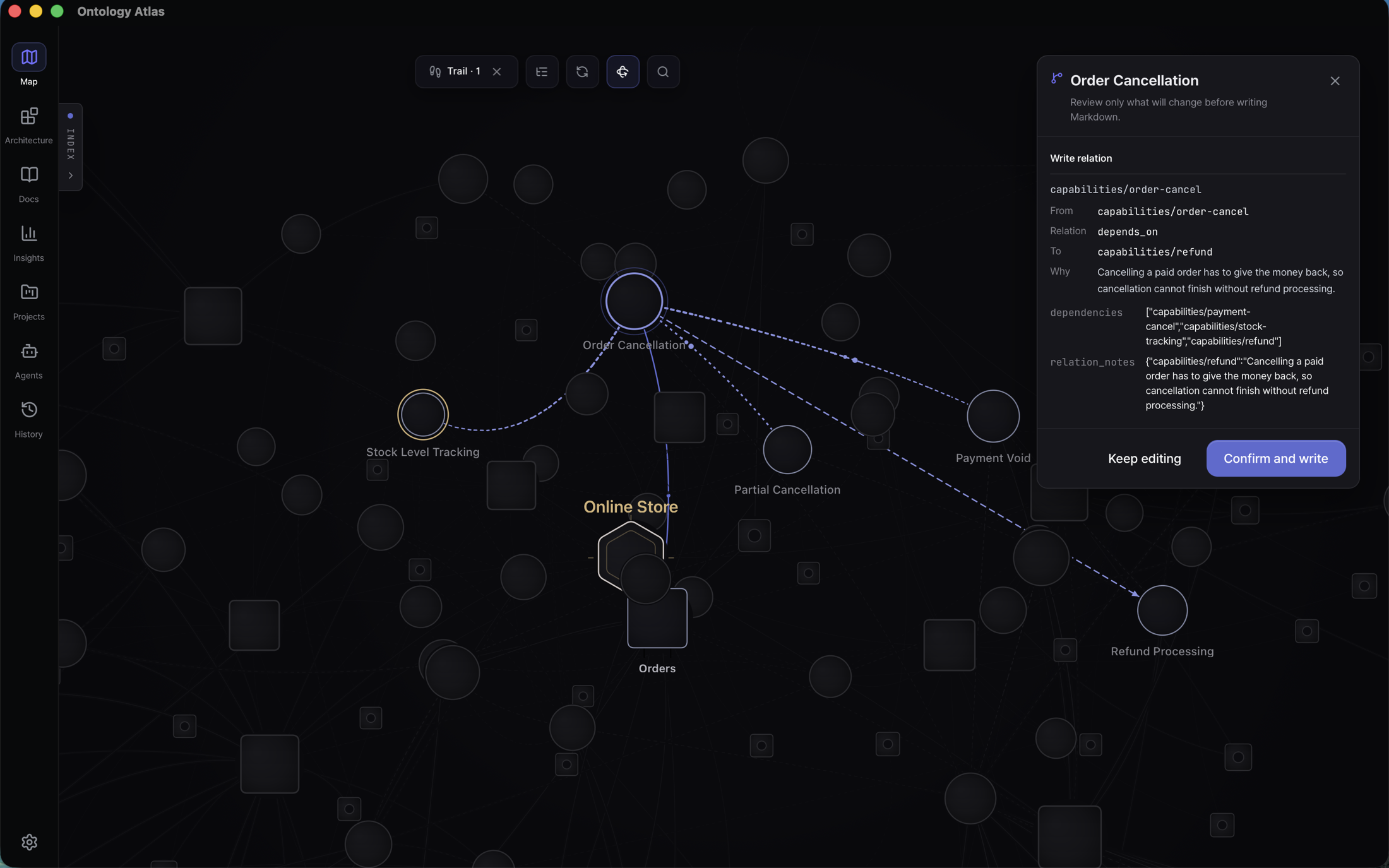Viewport: 1389px width, 868px height.
Task: Select the Stock Level Tracking node
Action: click(x=422, y=414)
